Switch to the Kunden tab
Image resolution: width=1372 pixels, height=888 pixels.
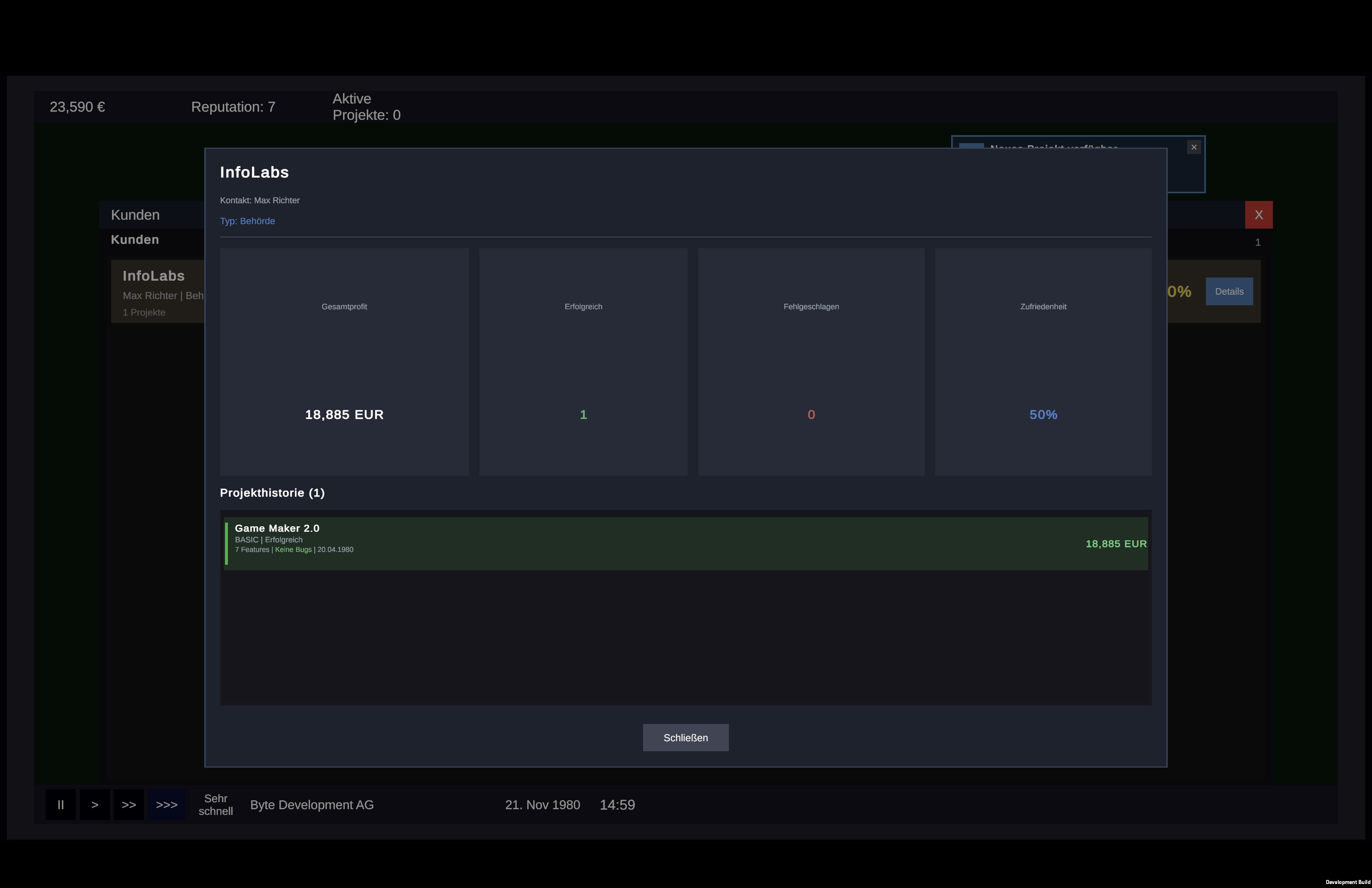click(135, 214)
